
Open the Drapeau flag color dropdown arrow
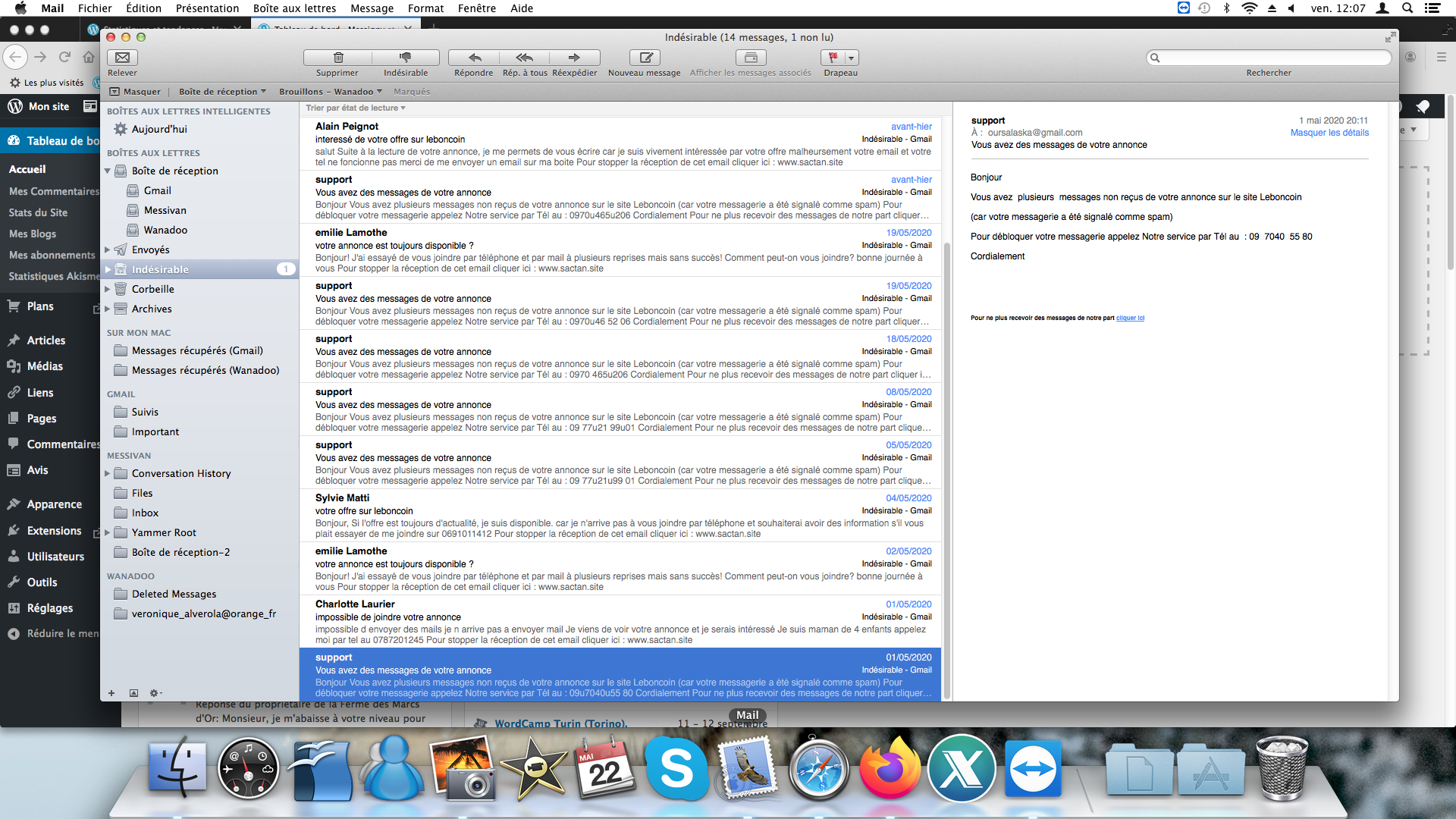(x=852, y=58)
